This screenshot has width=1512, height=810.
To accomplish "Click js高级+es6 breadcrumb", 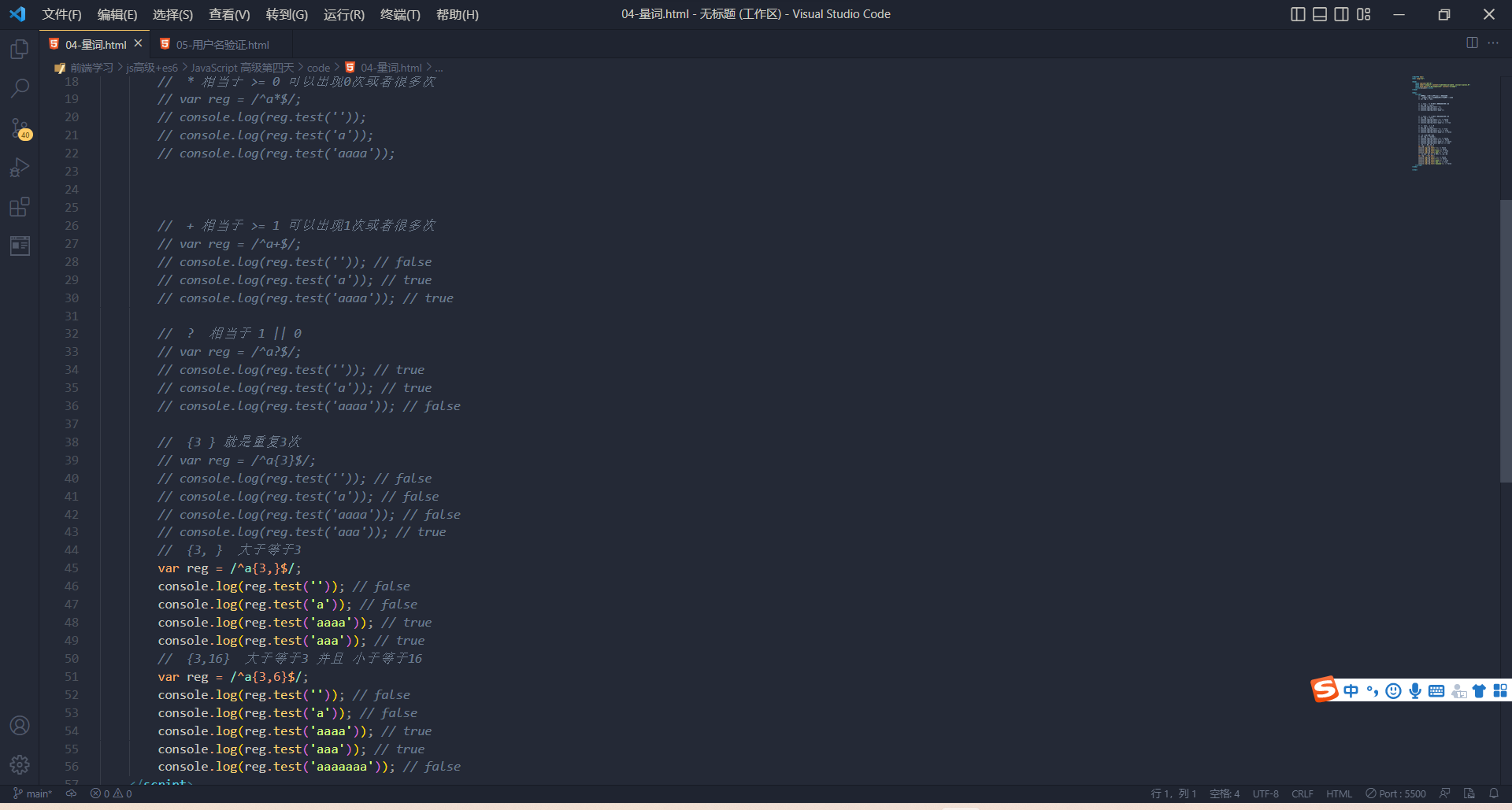I will click(x=152, y=68).
